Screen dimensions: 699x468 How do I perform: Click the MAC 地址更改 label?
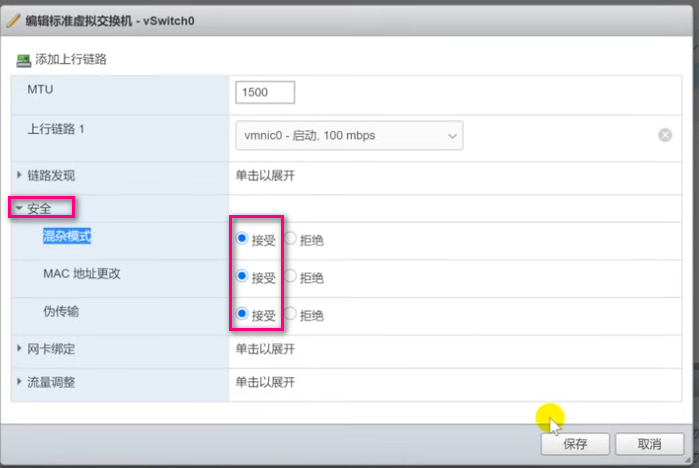82,274
